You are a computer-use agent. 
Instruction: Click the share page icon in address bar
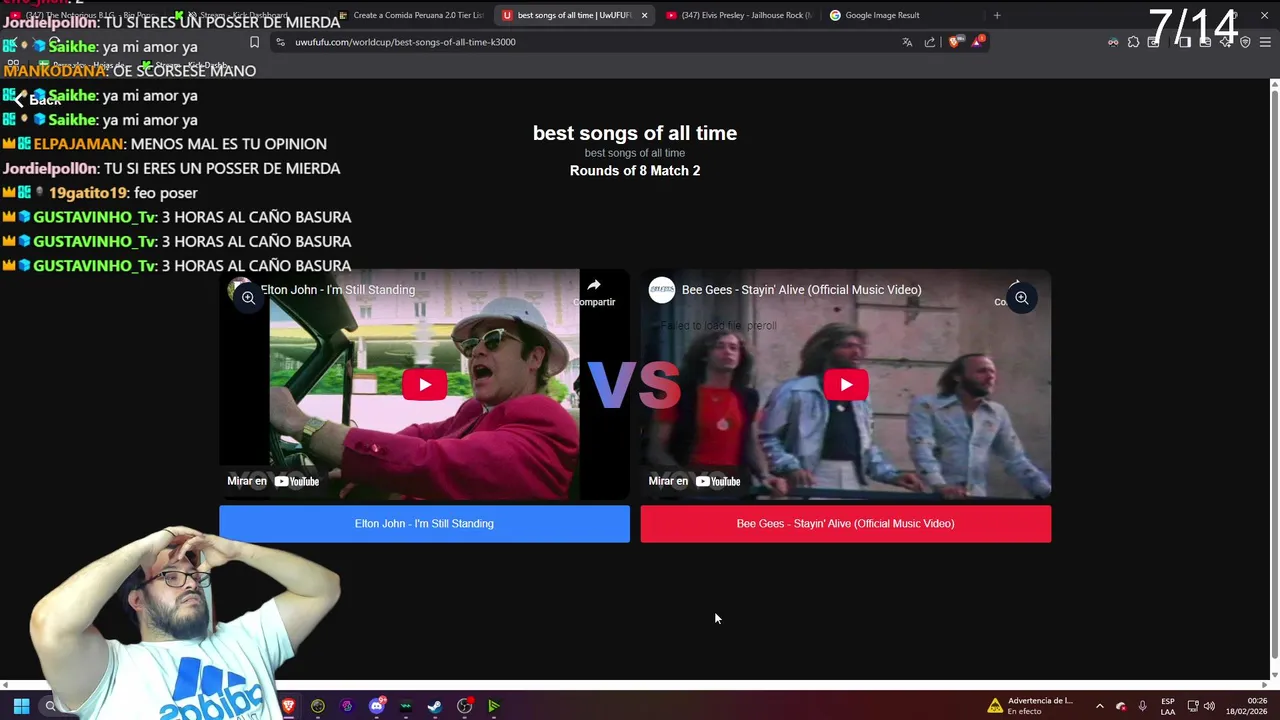930,42
